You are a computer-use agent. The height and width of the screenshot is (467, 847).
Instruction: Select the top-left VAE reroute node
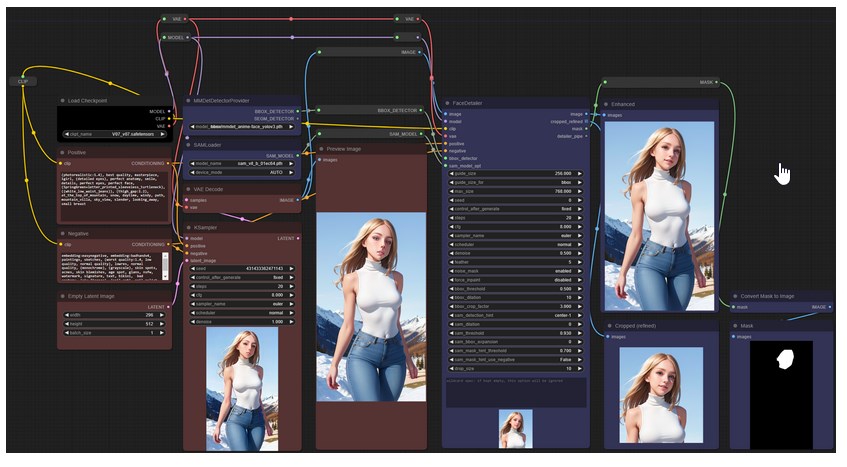pyautogui.click(x=173, y=19)
